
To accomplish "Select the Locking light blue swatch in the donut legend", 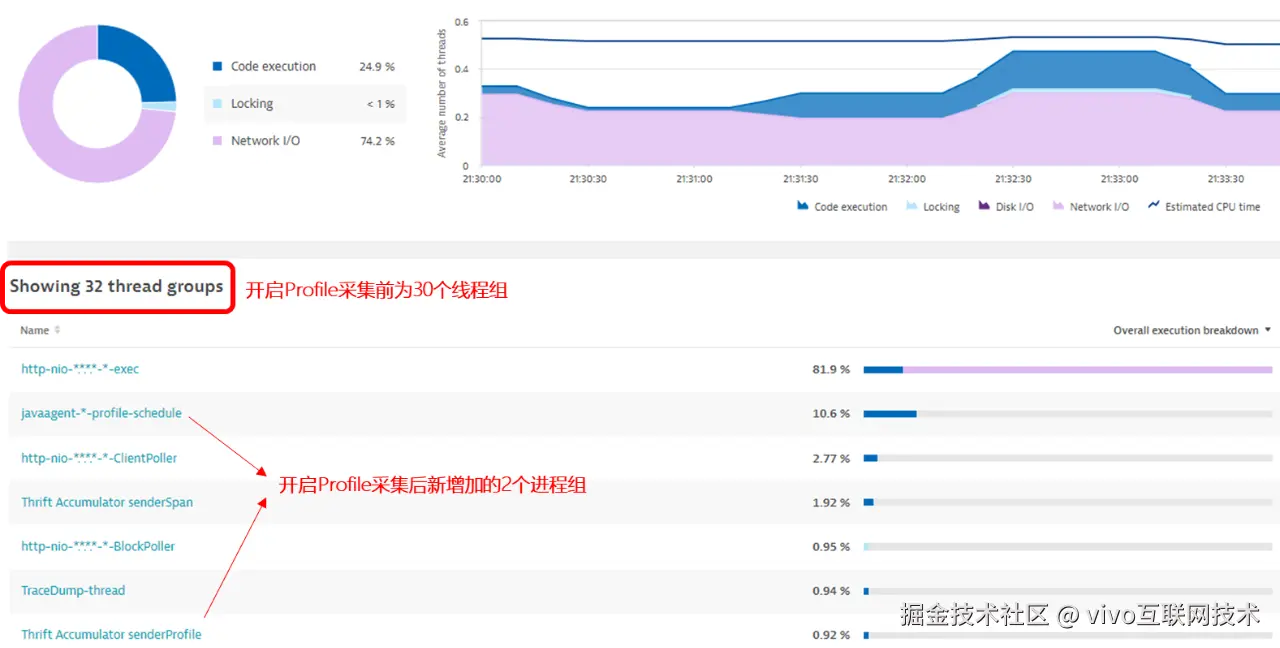I will point(217,103).
